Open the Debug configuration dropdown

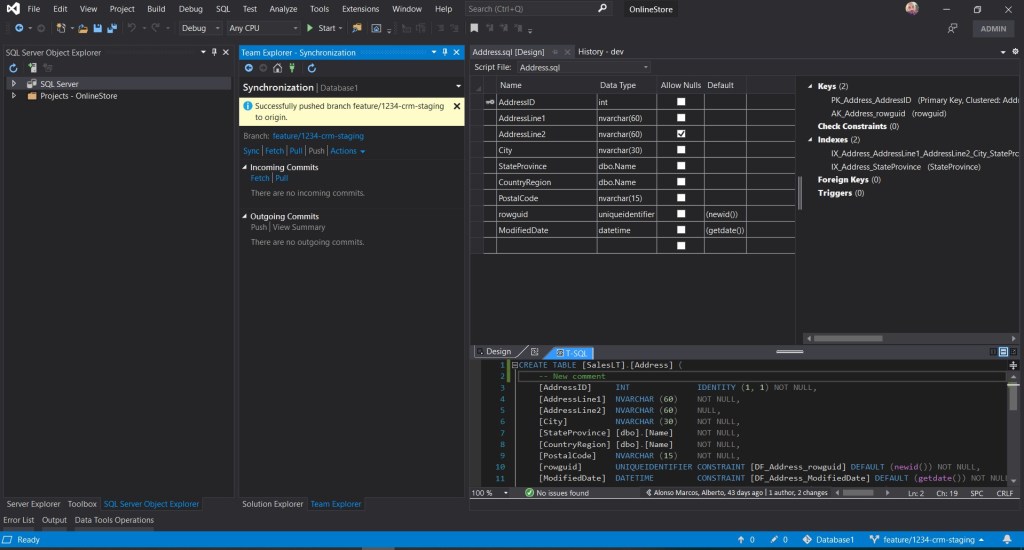coord(201,28)
